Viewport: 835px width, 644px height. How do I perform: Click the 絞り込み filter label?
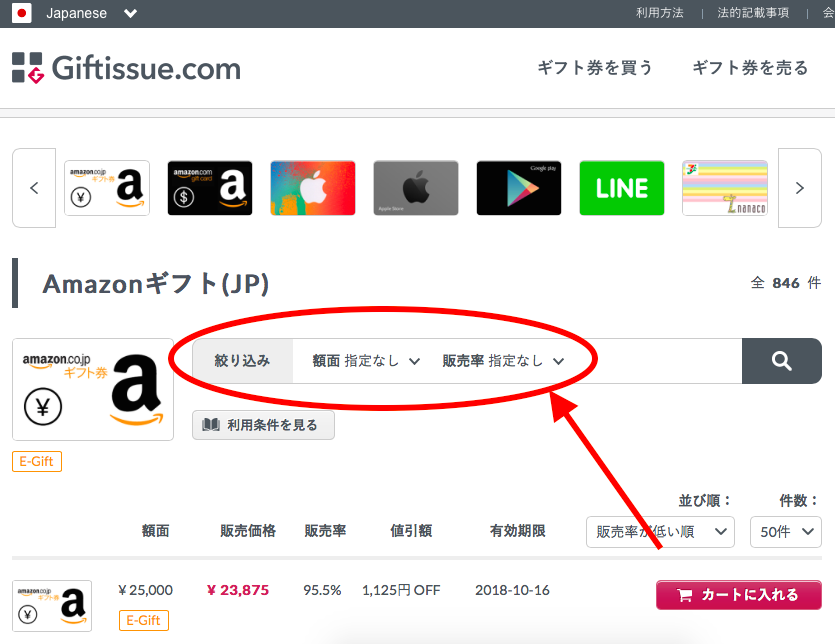(242, 361)
